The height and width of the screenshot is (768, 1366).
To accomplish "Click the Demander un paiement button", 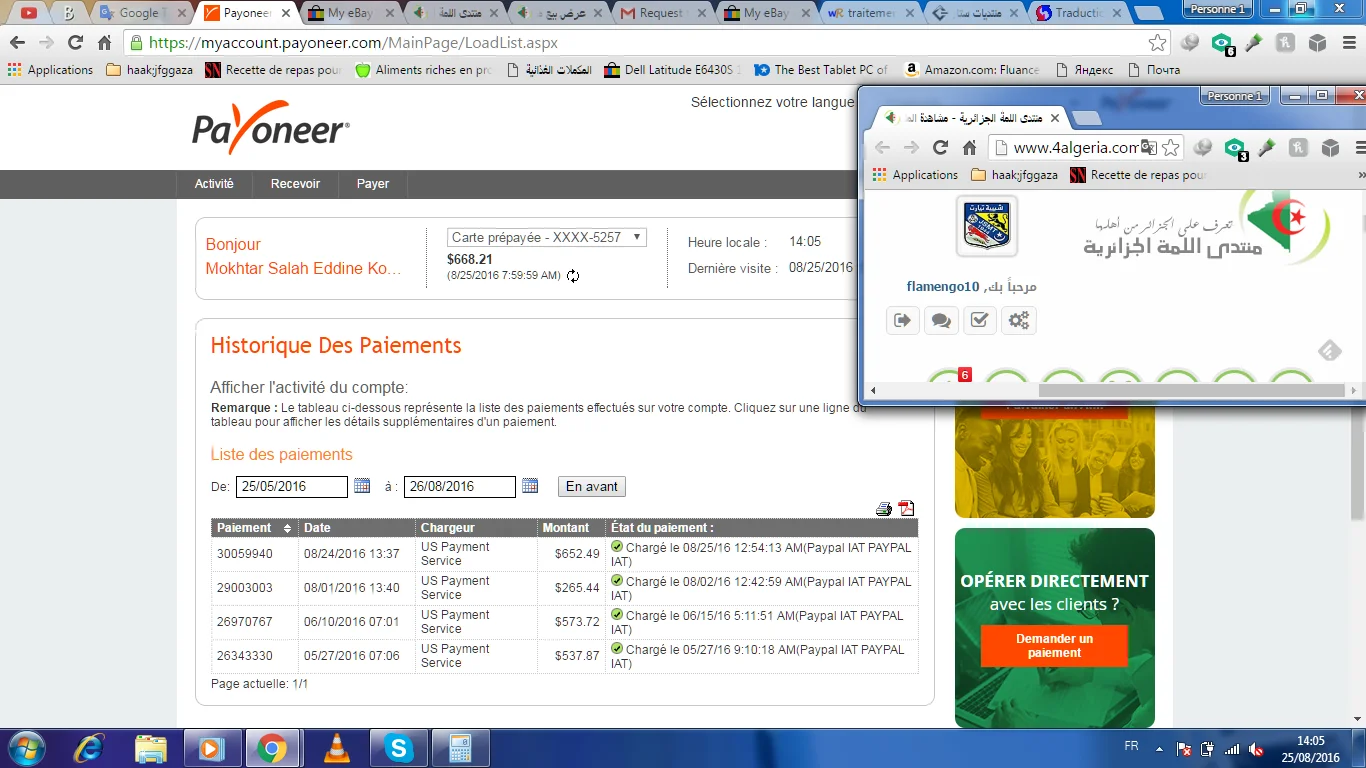I will 1054,646.
